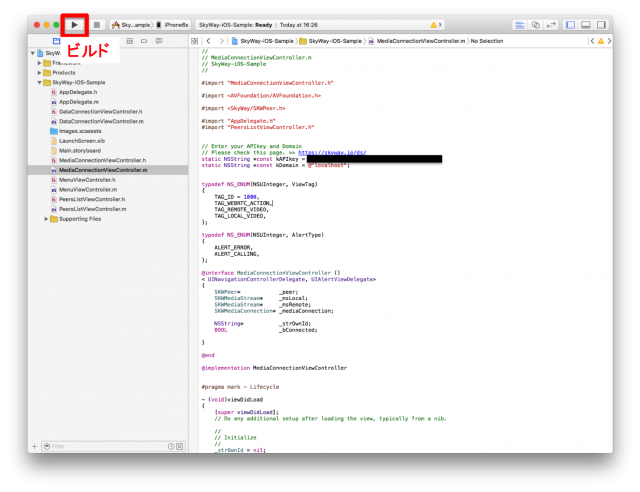
Task: Expand the Supporting Files folder
Action: click(46, 218)
